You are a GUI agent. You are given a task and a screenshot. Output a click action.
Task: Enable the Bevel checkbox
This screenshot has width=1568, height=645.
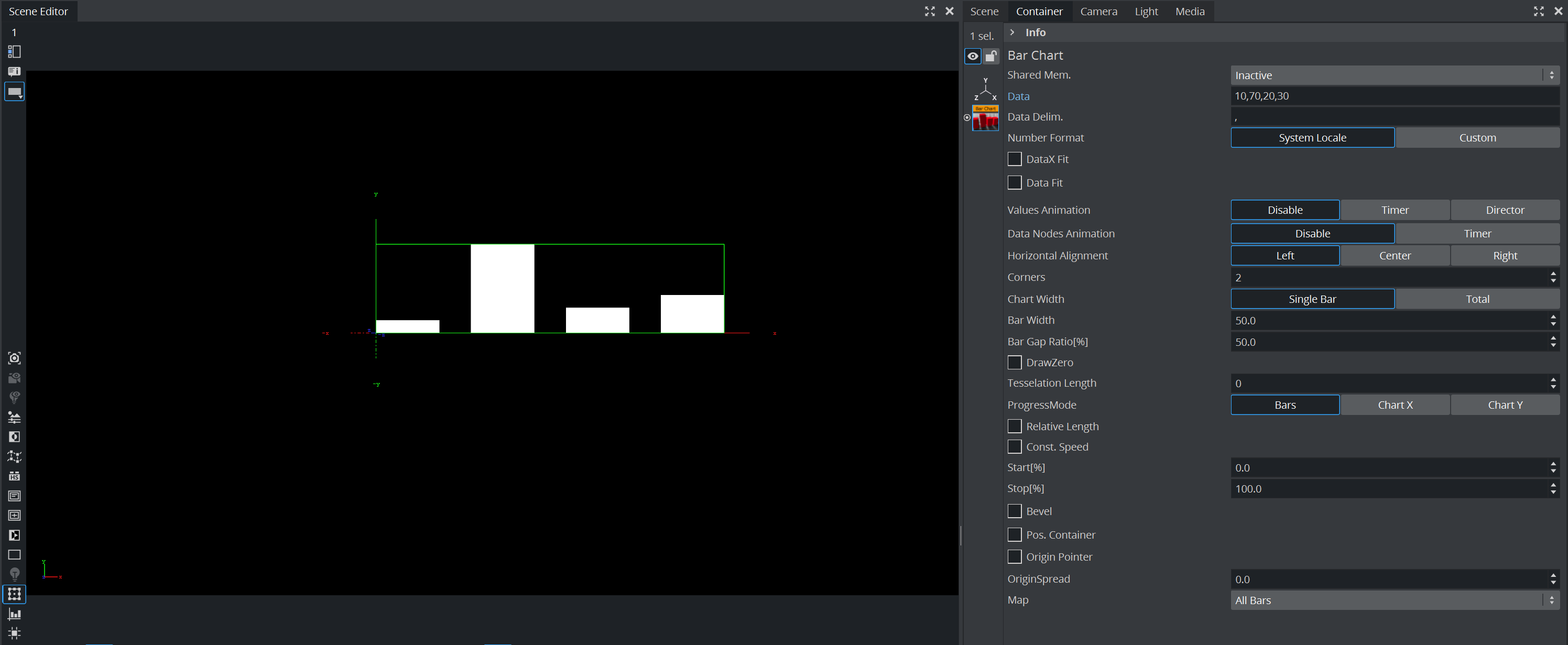coord(1014,511)
